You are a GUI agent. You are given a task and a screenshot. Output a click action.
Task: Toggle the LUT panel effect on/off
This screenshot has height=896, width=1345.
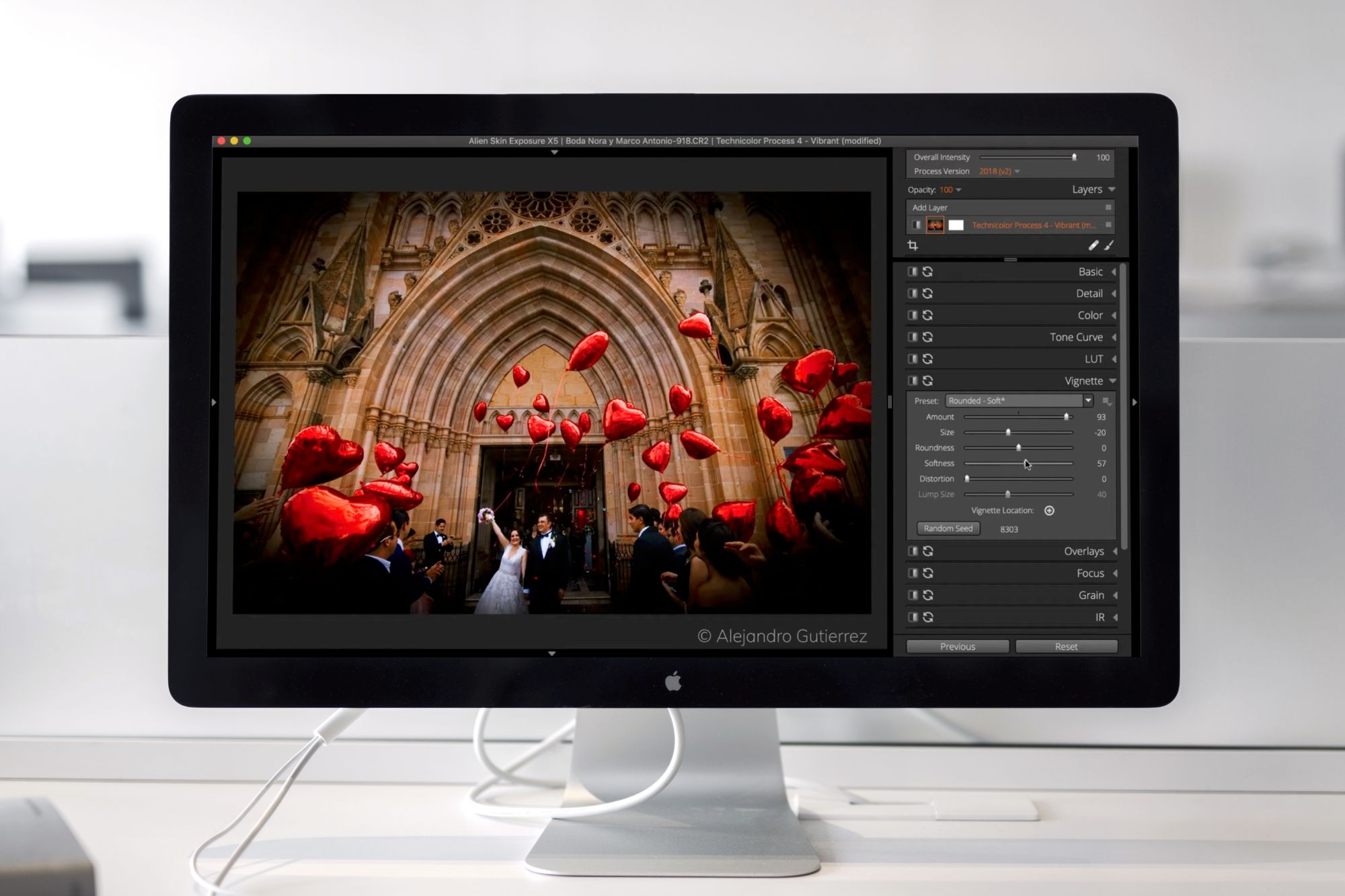pyautogui.click(x=913, y=359)
